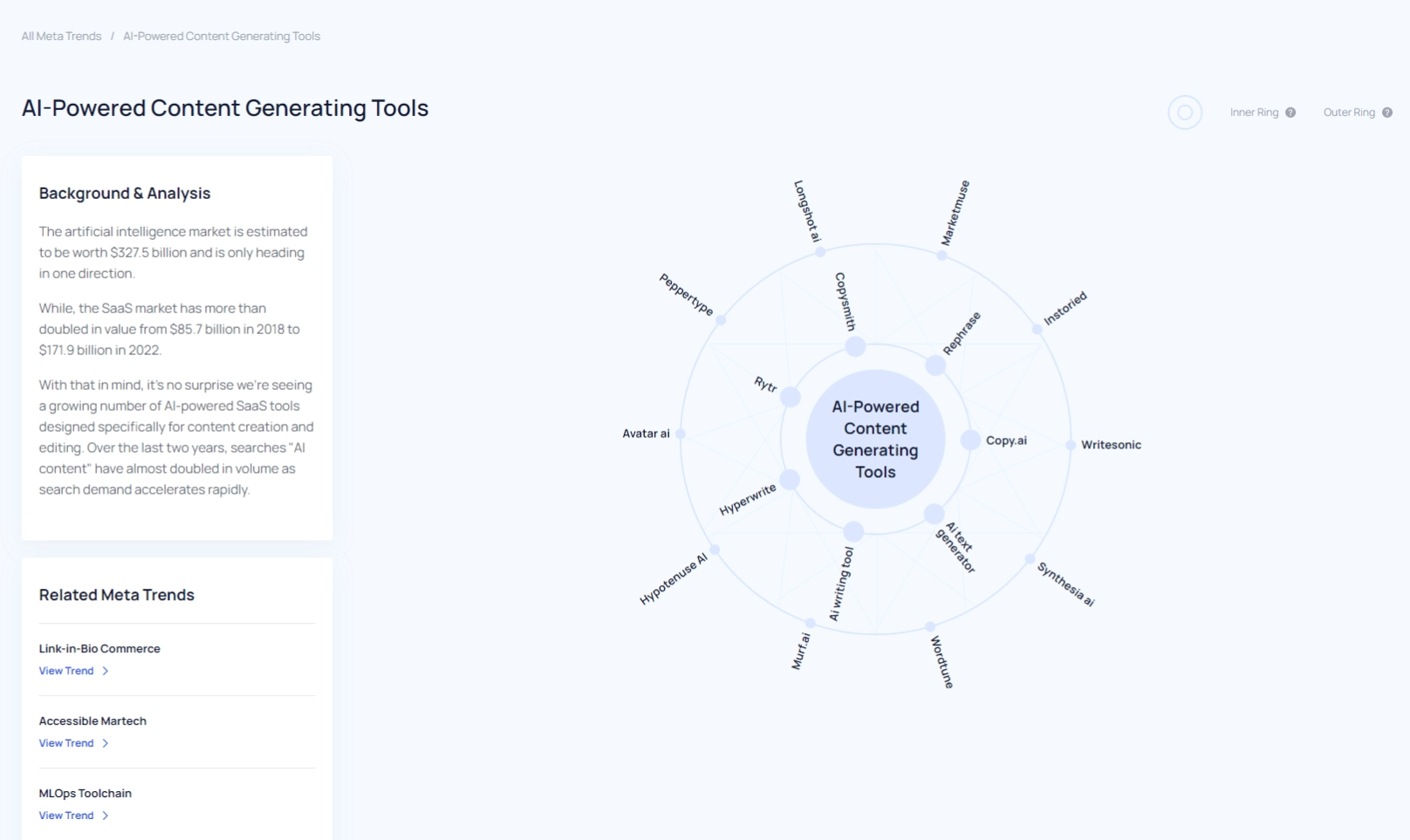Click the central AI-Powered Content Generating Tools circle
Viewport: 1410px width, 840px height.
coord(875,439)
